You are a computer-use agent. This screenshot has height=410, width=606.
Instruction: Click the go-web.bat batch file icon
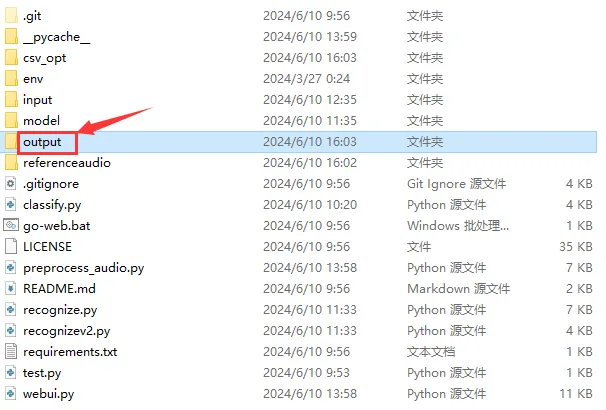pos(11,225)
